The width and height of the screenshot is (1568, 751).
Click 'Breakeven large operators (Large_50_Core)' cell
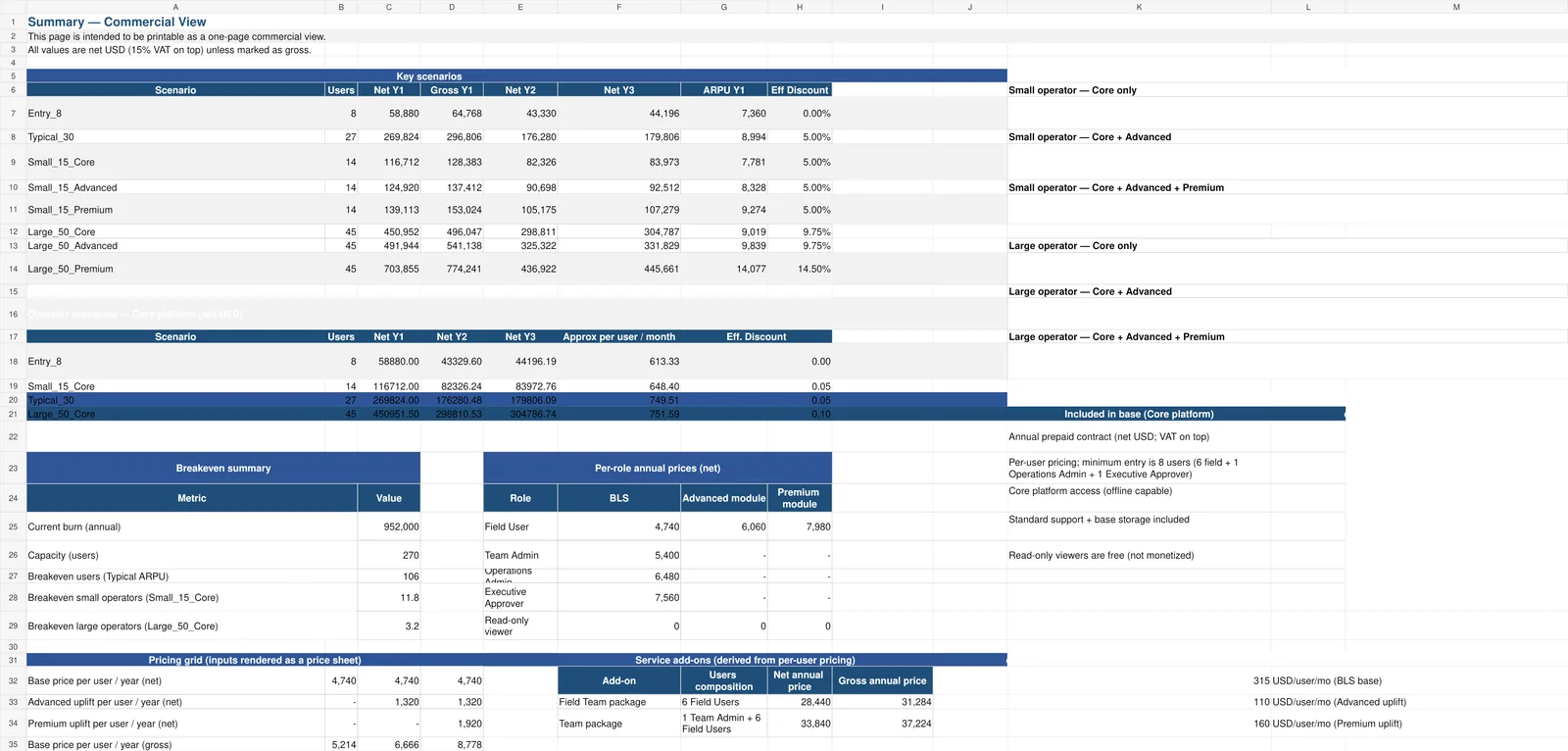pyautogui.click(x=192, y=626)
